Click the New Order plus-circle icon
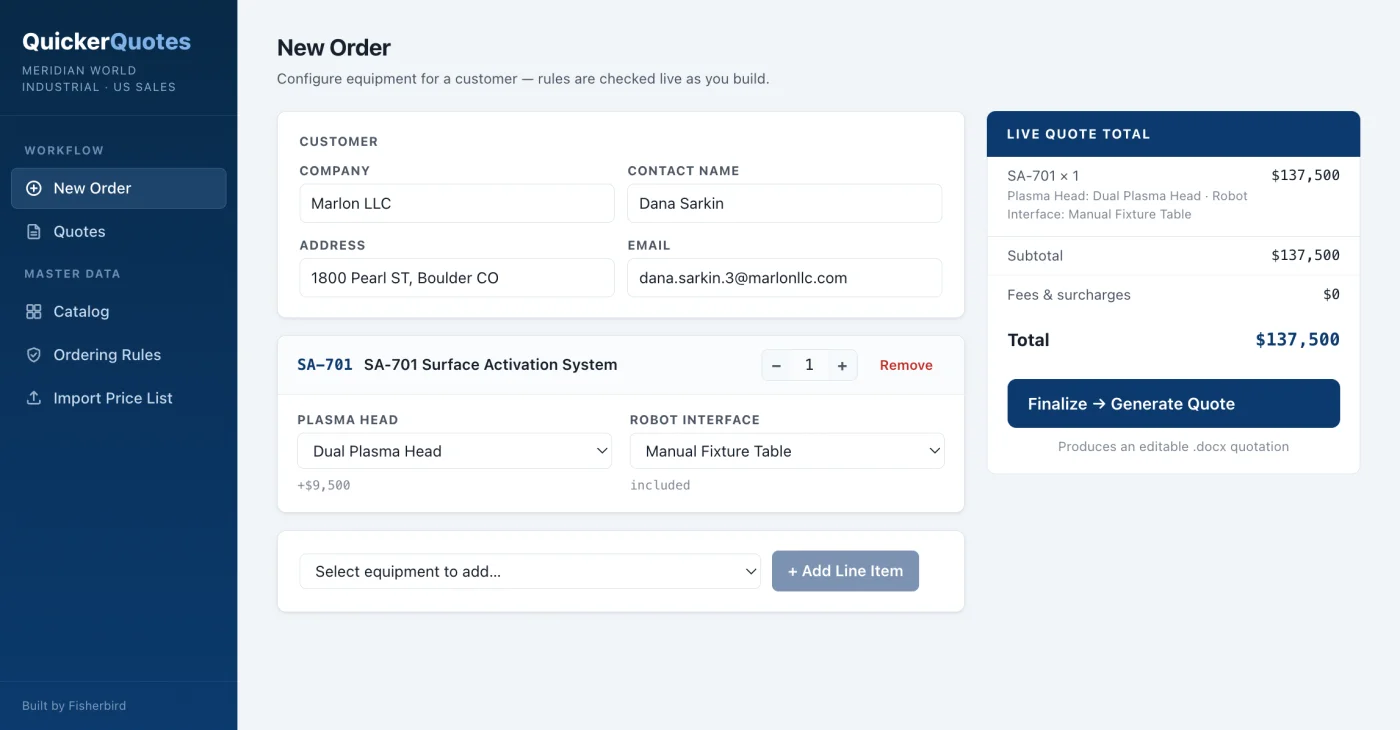 [34, 188]
